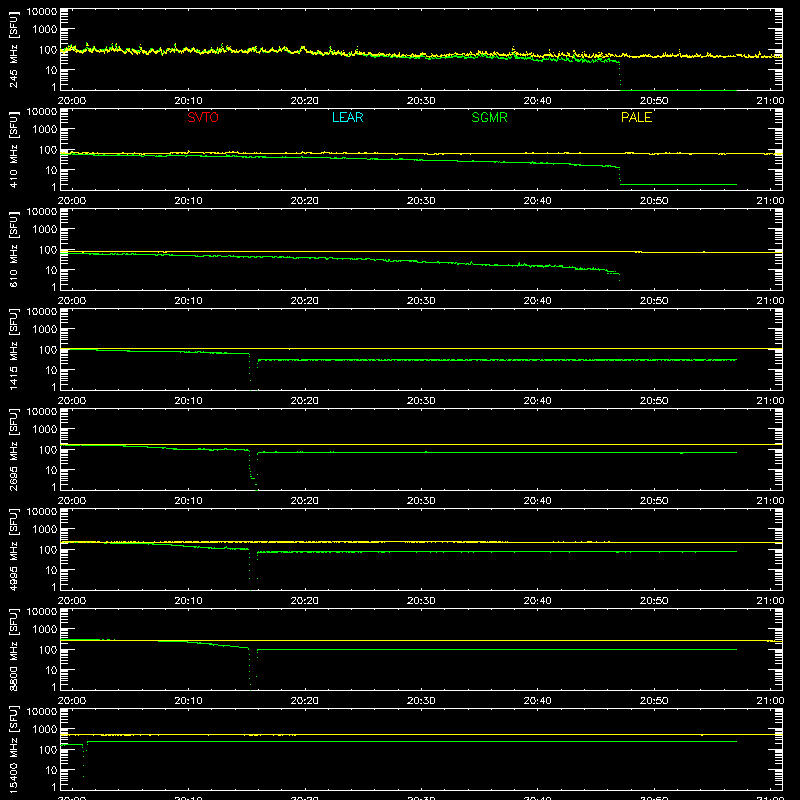Click 20:00 time label of 4995 MHz plot
Screen dimensions: 800x800
[71, 601]
